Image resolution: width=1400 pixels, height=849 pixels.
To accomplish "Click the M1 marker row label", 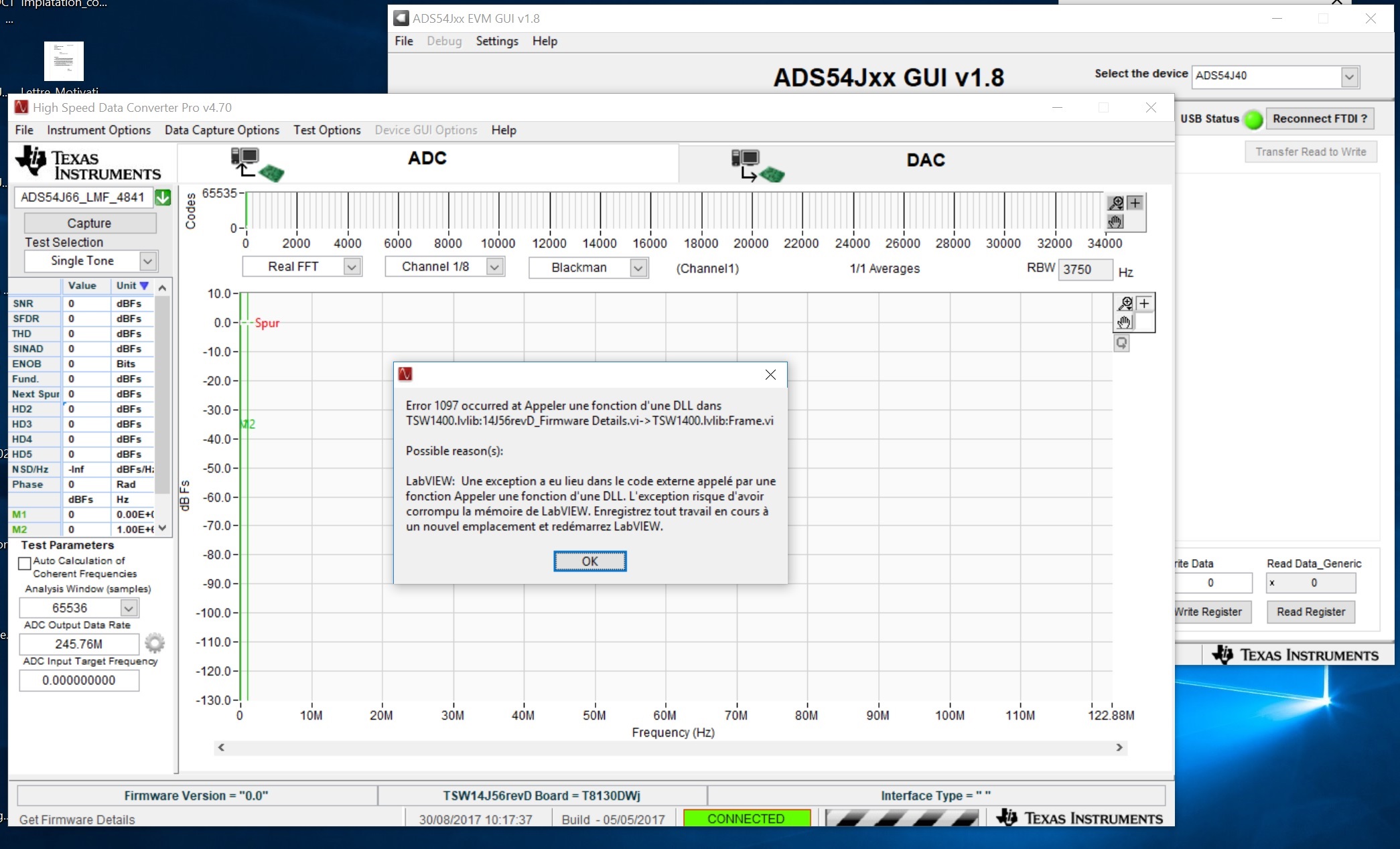I will [x=19, y=514].
